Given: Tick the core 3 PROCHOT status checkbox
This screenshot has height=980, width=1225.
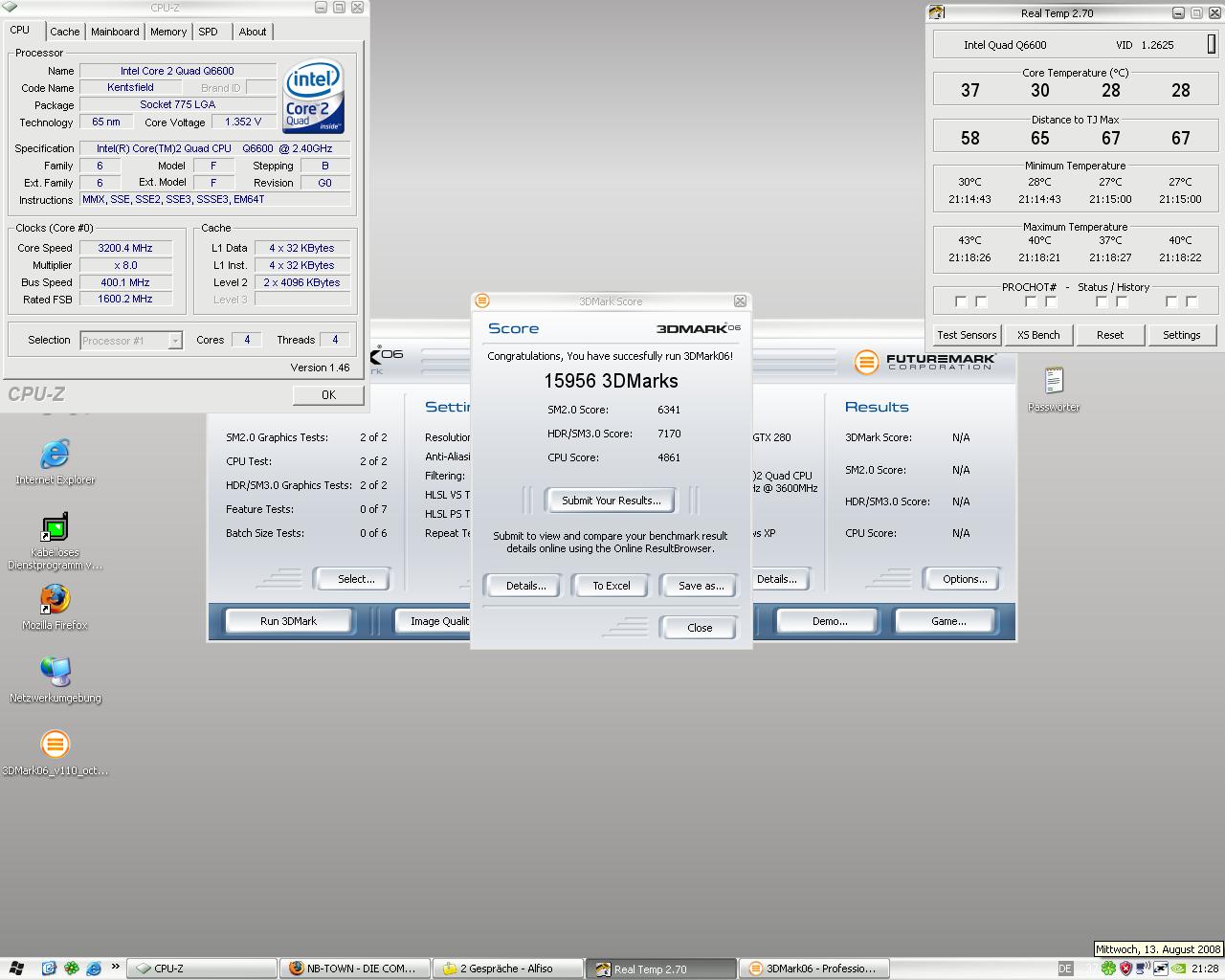Looking at the screenshot, I should (1102, 301).
